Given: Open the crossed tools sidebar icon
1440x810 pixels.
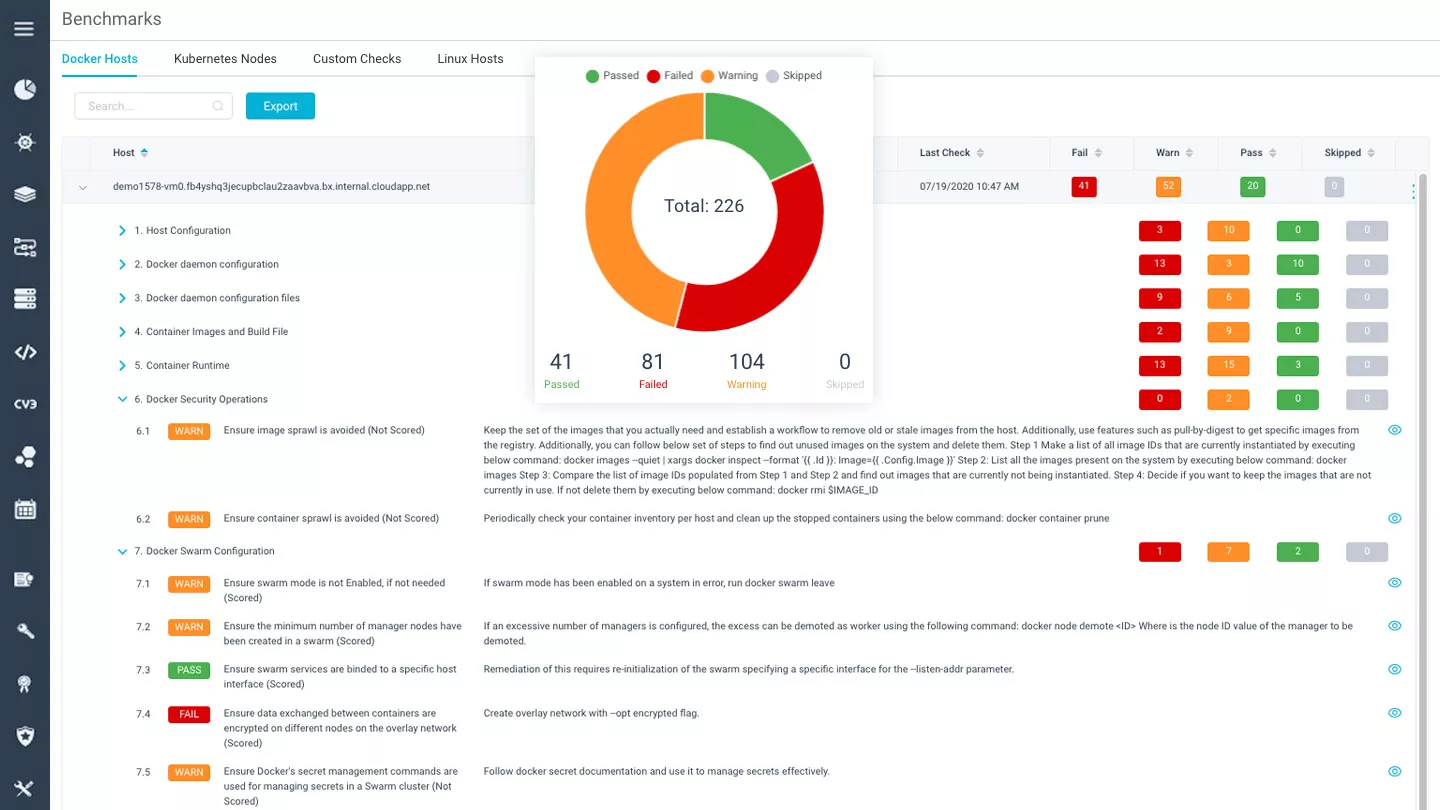Looking at the screenshot, I should [25, 788].
